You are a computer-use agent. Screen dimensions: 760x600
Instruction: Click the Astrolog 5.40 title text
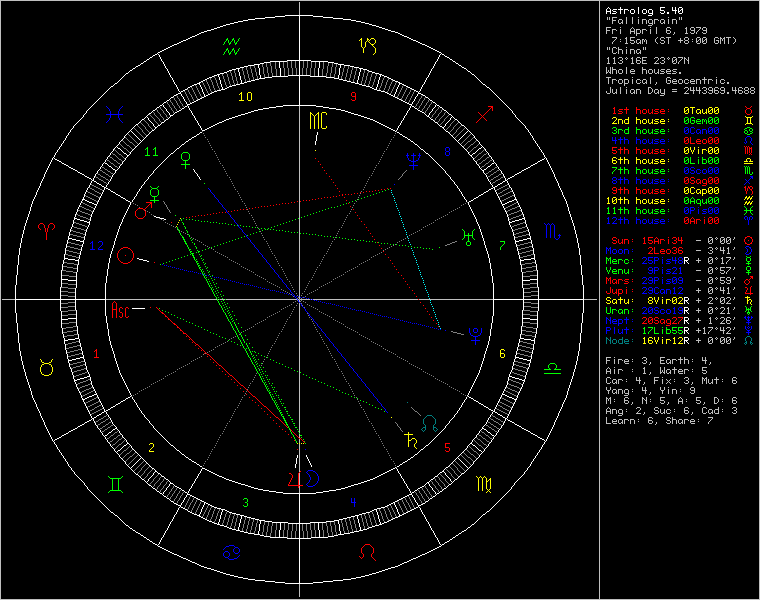click(644, 11)
